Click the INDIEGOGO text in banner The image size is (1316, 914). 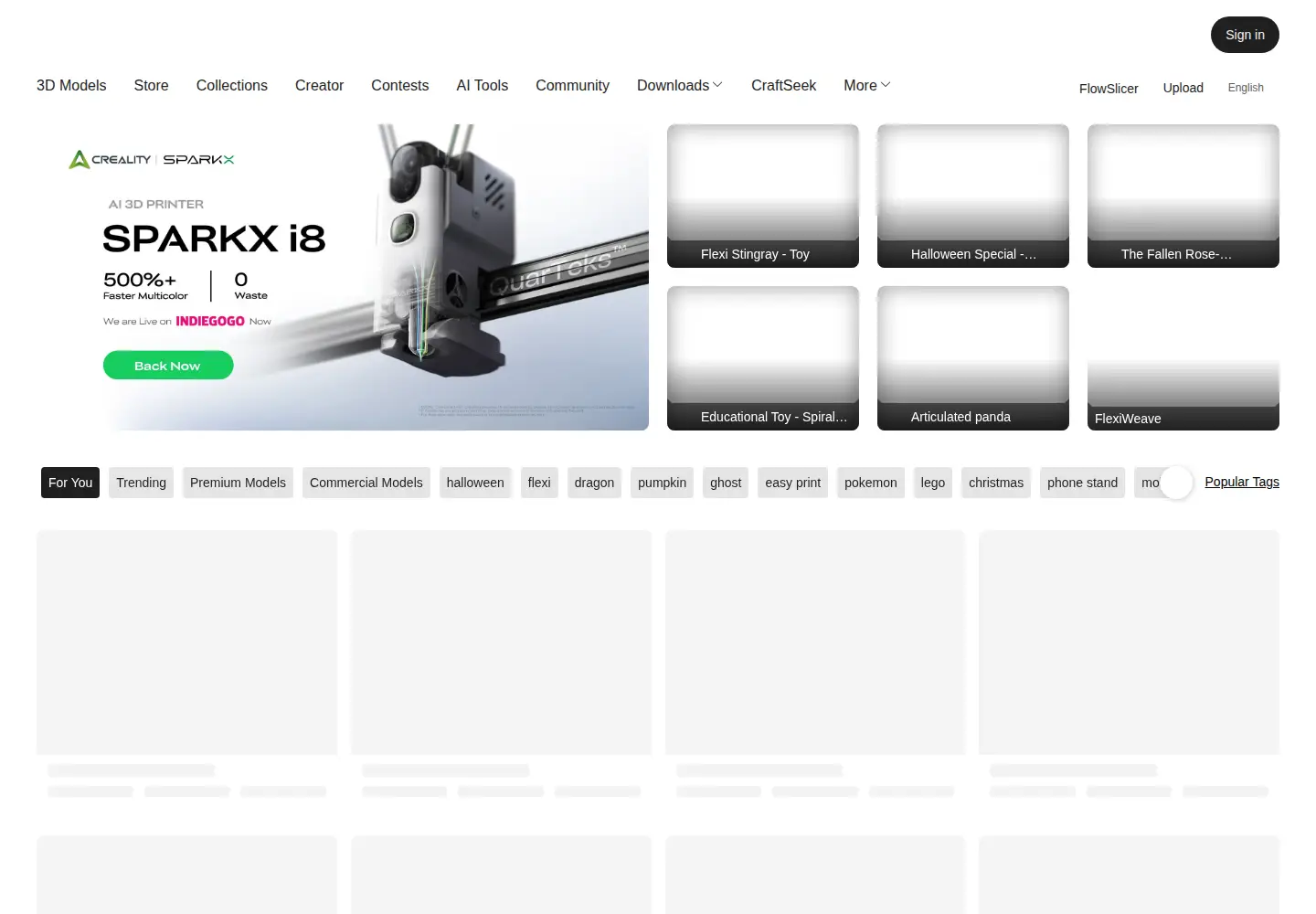point(210,321)
